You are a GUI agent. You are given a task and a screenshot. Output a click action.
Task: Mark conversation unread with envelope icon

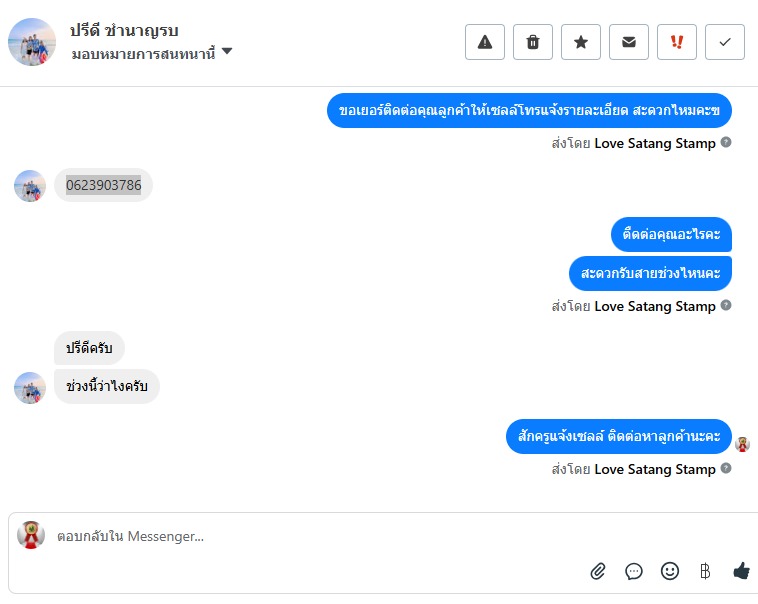click(629, 42)
